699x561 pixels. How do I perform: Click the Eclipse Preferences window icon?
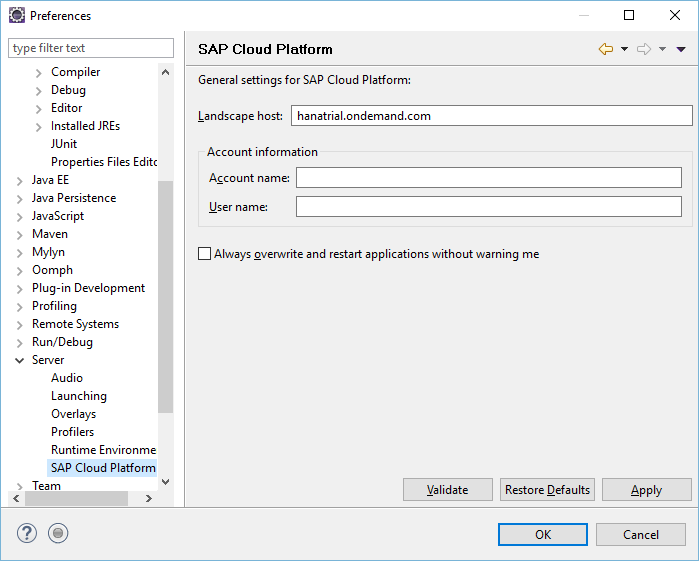coord(17,15)
